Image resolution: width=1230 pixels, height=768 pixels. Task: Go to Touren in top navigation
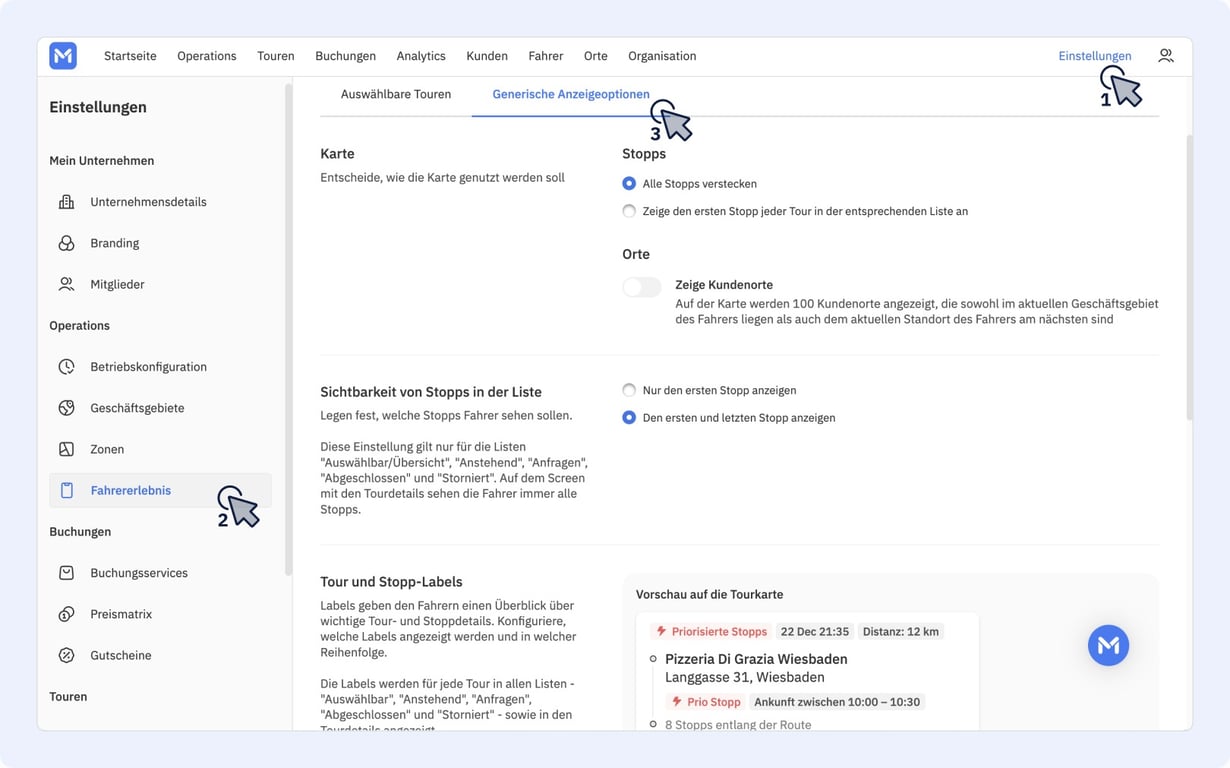[x=276, y=56]
